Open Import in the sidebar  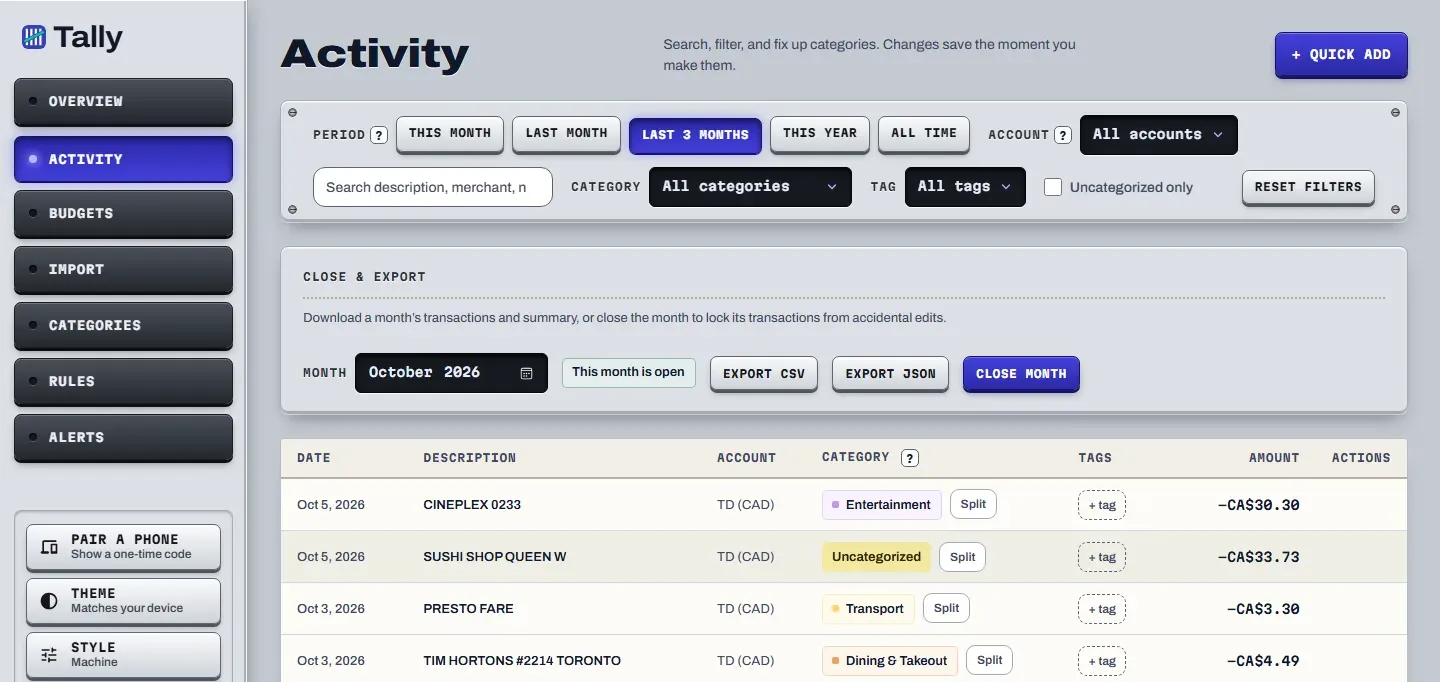point(123,270)
